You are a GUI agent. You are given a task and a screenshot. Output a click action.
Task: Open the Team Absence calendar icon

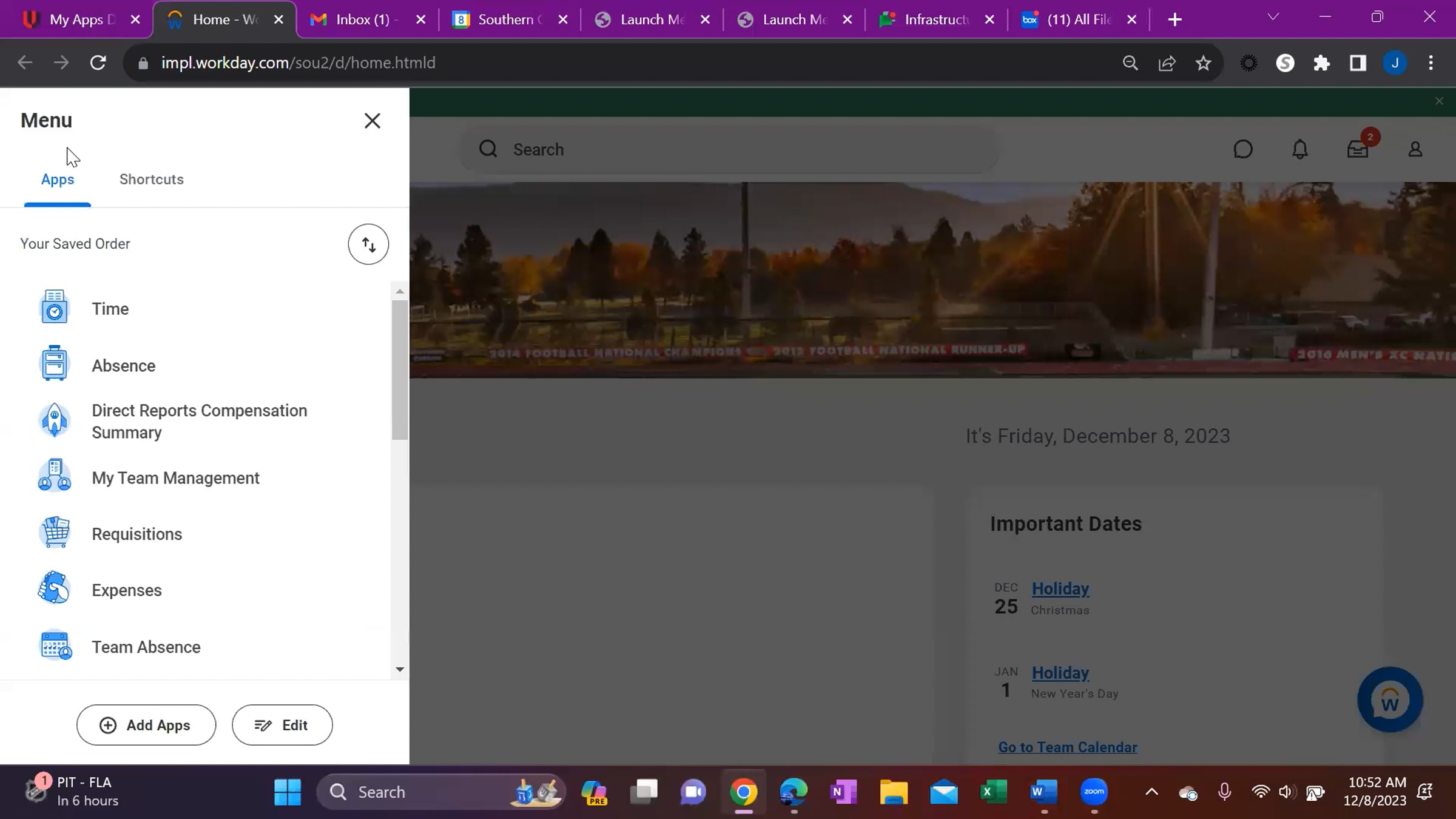(55, 645)
